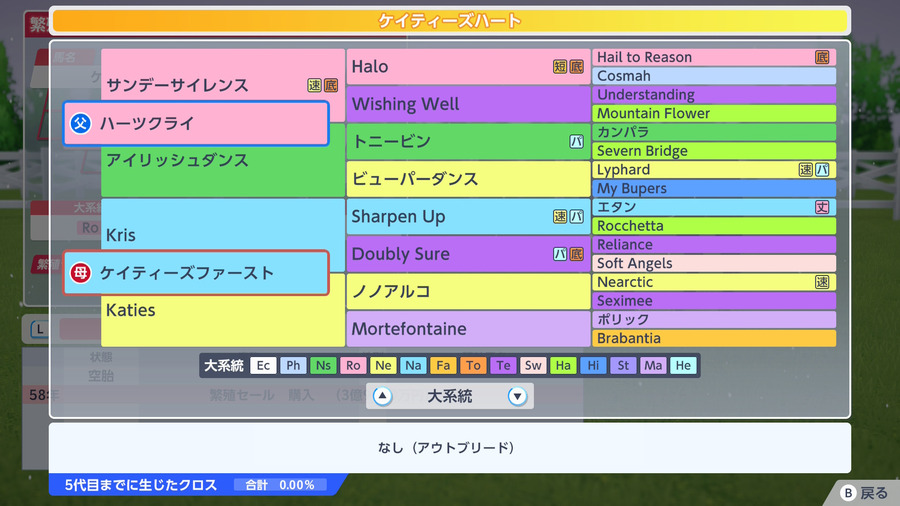Select the St lineage color swatch
The image size is (900, 506).
[x=623, y=365]
